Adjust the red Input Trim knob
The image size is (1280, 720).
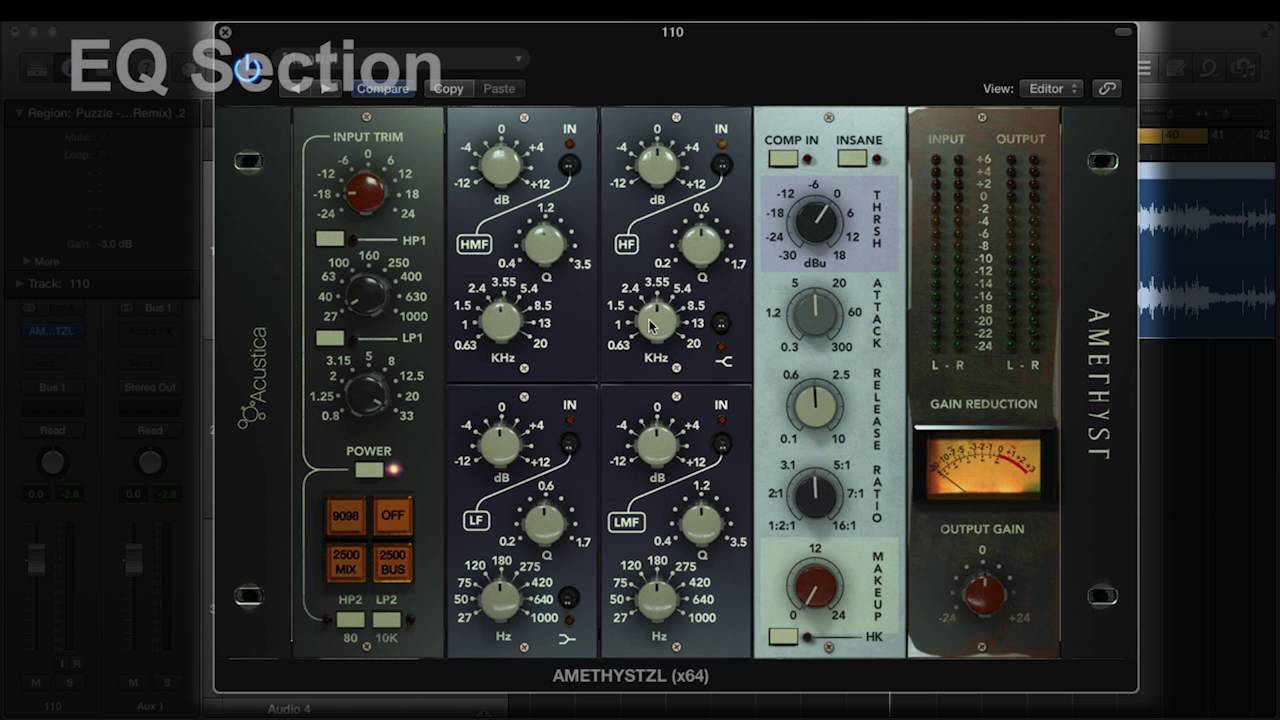tap(365, 191)
